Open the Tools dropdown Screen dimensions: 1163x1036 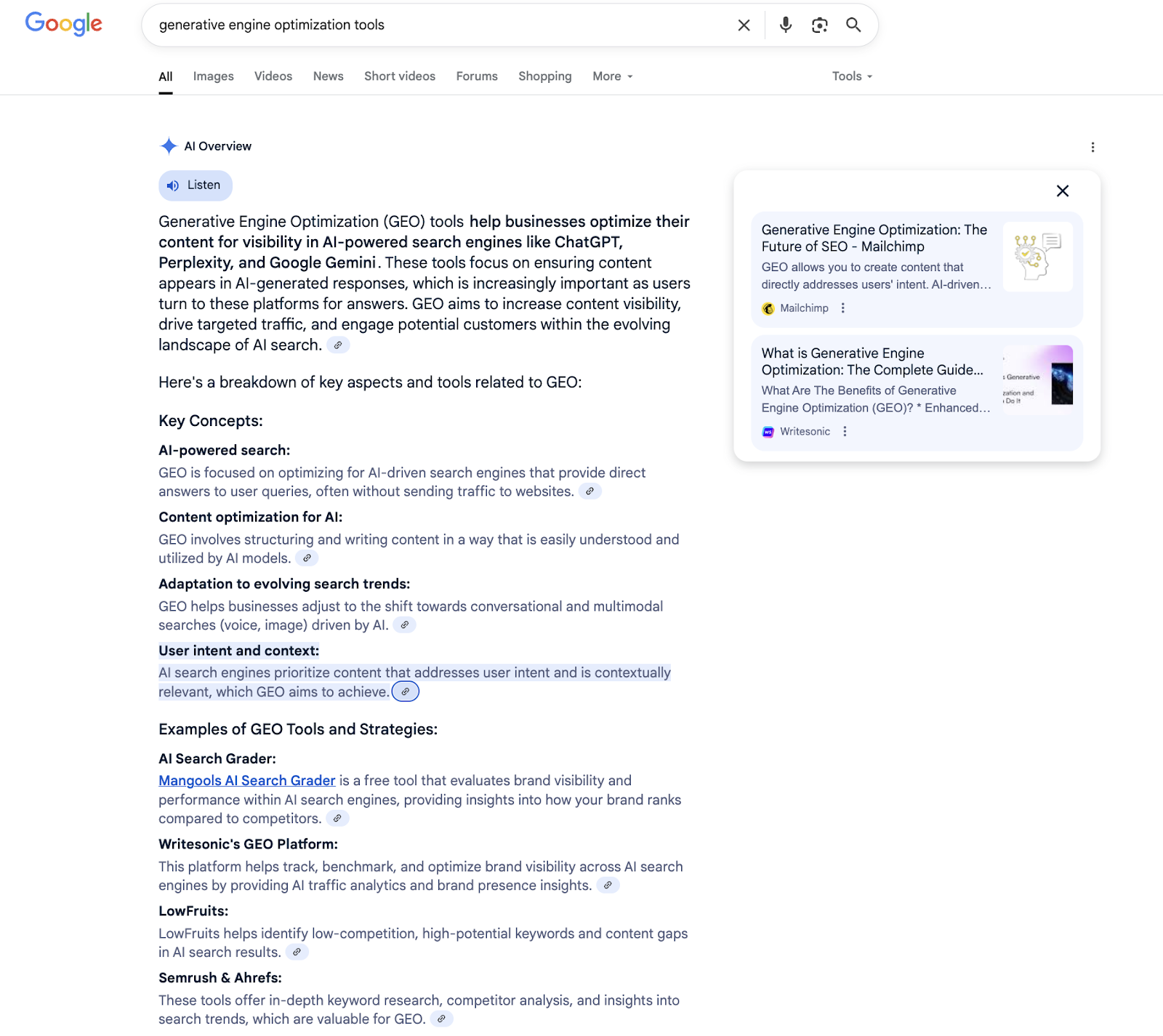(x=852, y=76)
